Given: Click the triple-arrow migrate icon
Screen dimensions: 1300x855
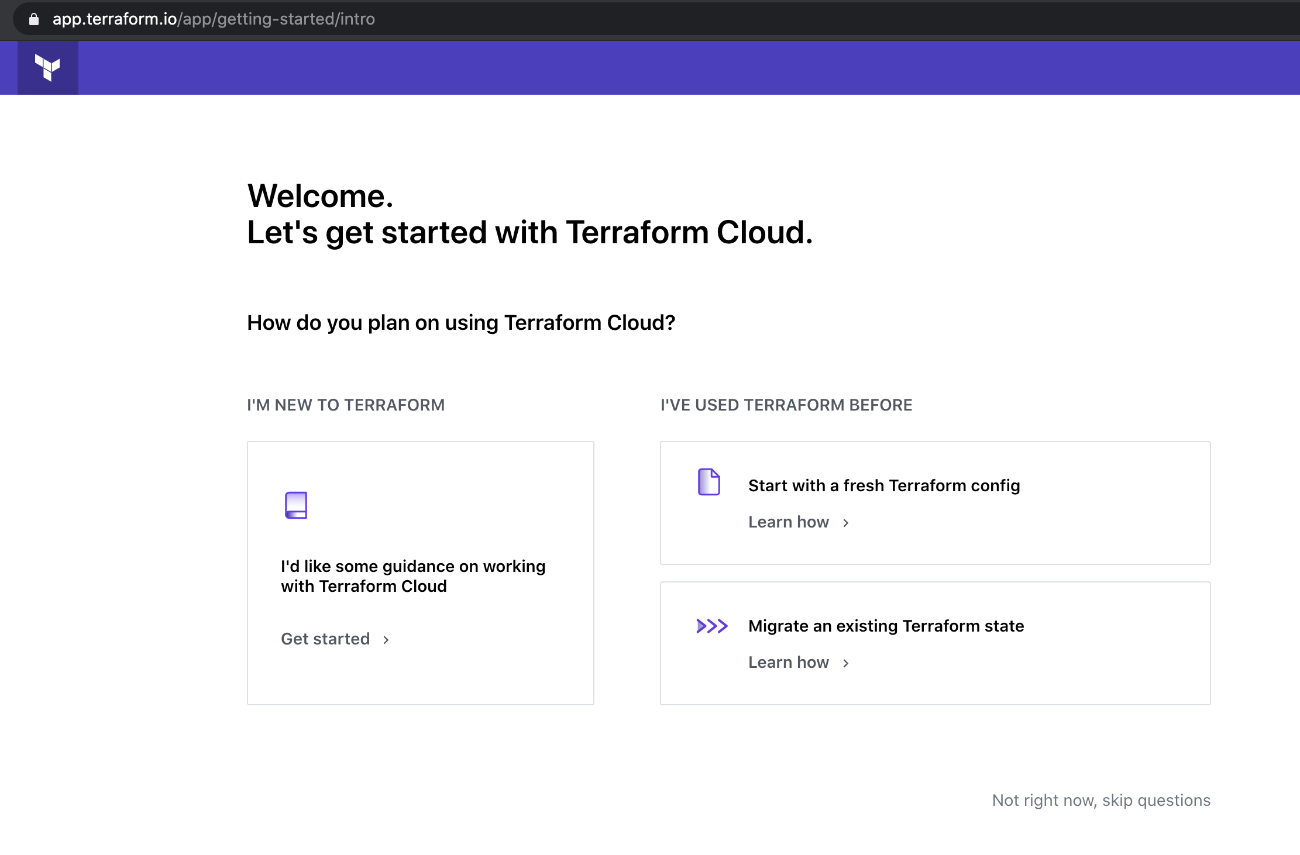Looking at the screenshot, I should [x=712, y=626].
